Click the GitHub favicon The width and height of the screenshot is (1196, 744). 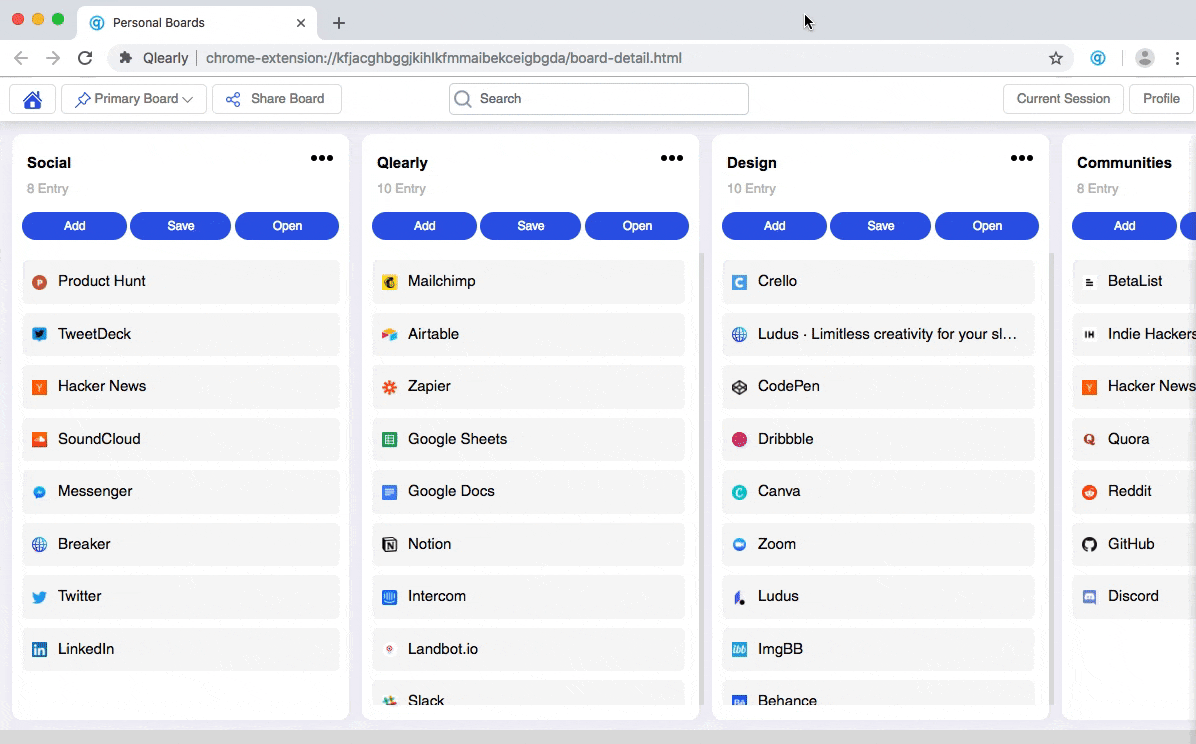pyautogui.click(x=1090, y=545)
